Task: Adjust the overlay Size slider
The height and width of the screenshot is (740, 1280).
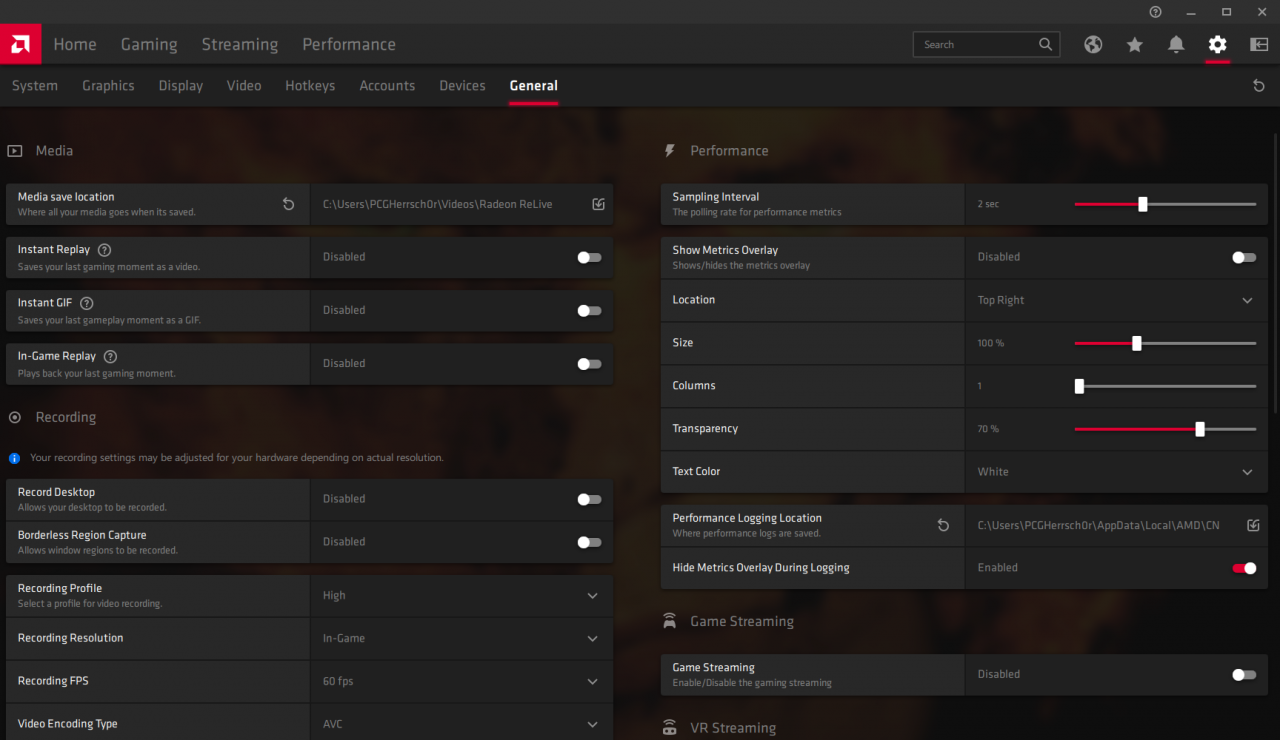Action: (1165, 343)
